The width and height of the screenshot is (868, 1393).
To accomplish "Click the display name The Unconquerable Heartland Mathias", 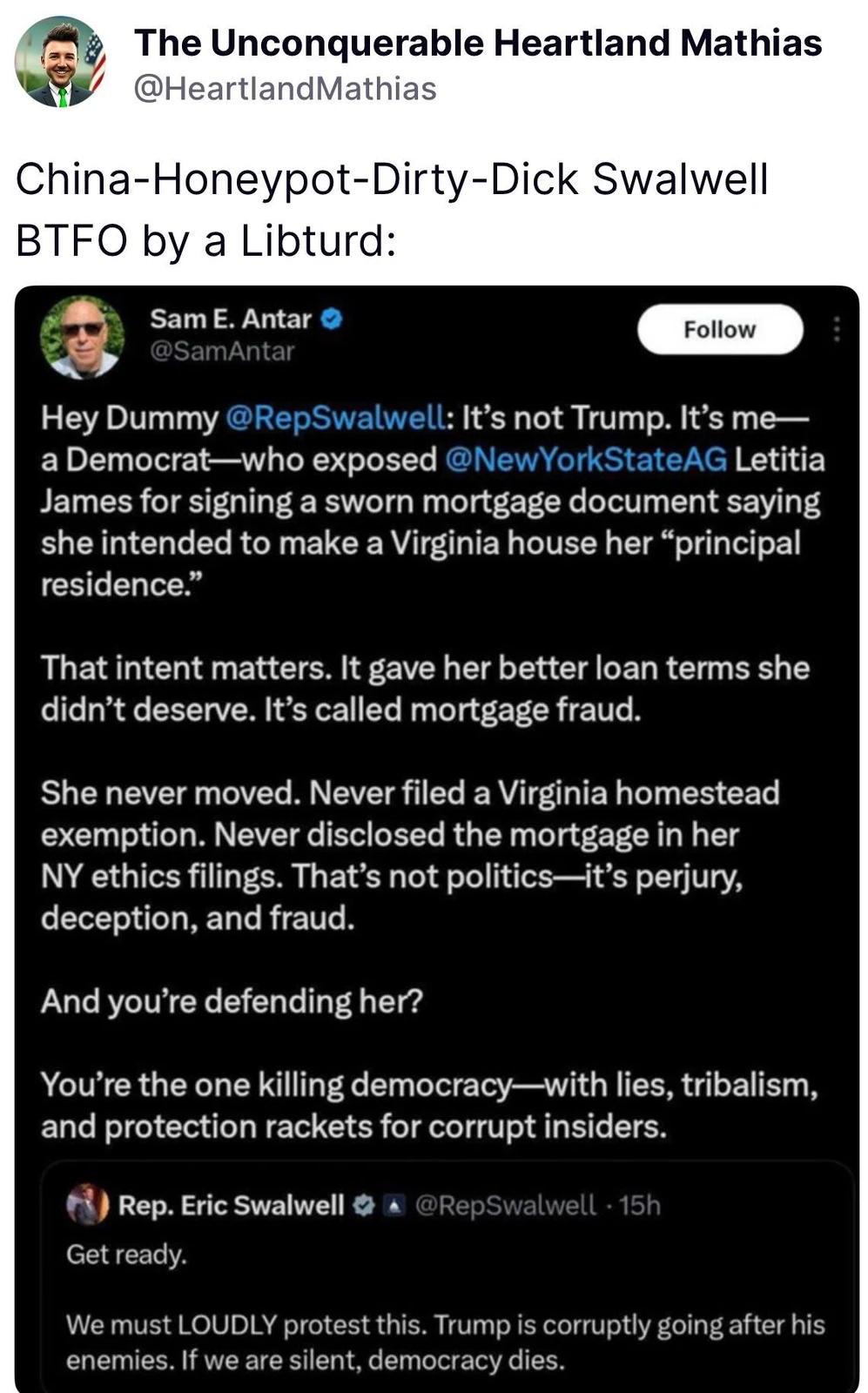I will [x=477, y=43].
